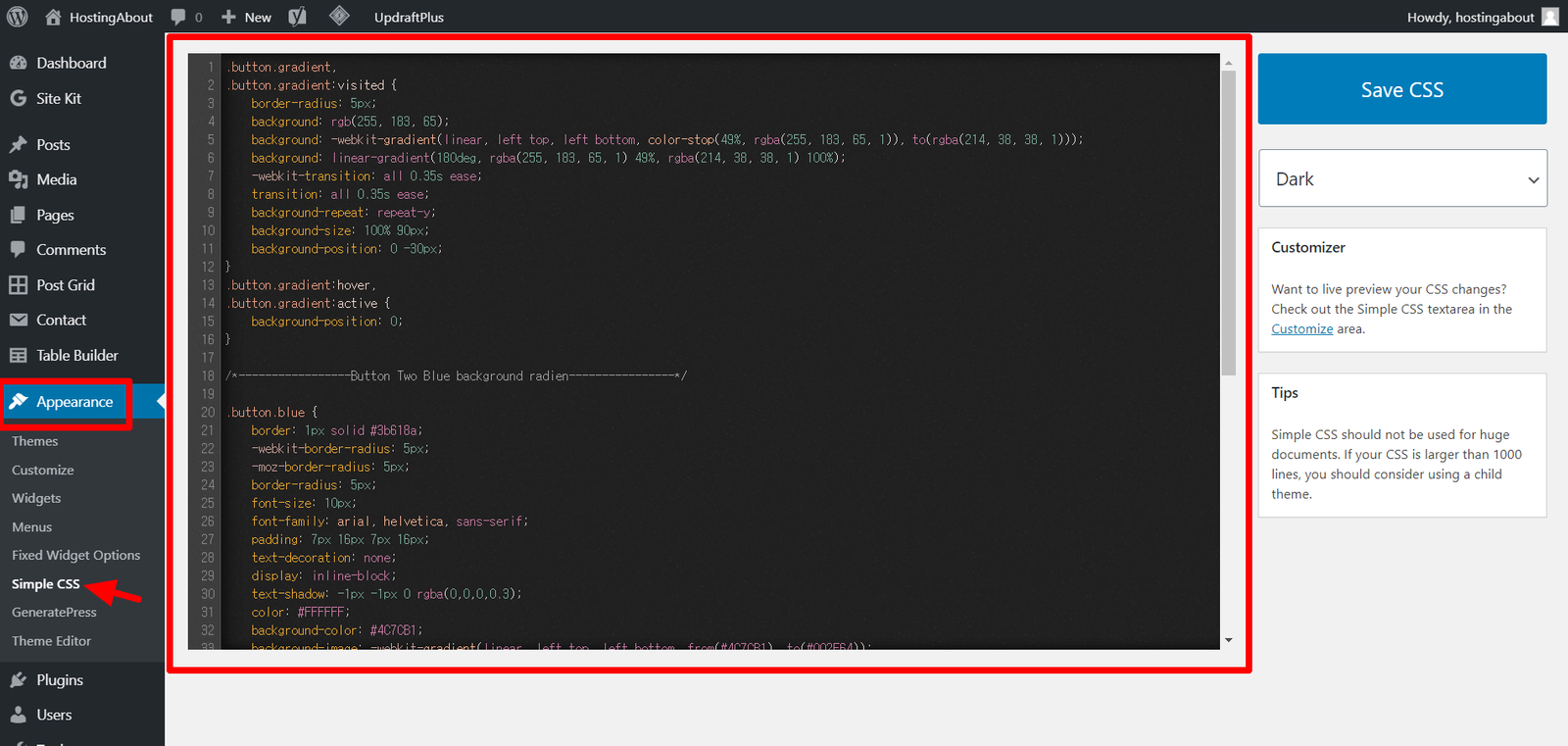Select Simple CSS submenu item
1568x746 pixels.
45,583
